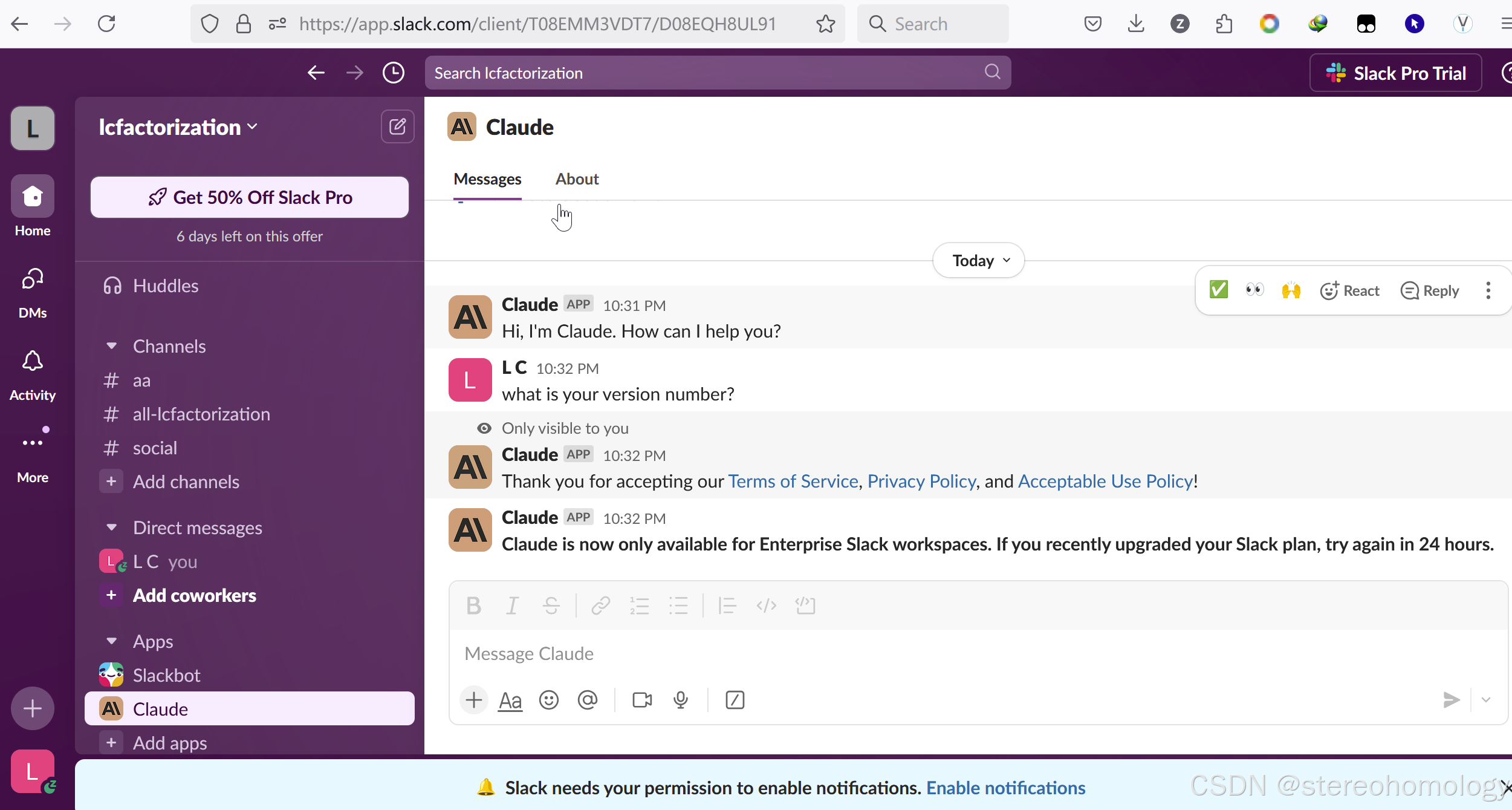Switch to the About tab
Screen dimensions: 1512x810
click(x=577, y=179)
